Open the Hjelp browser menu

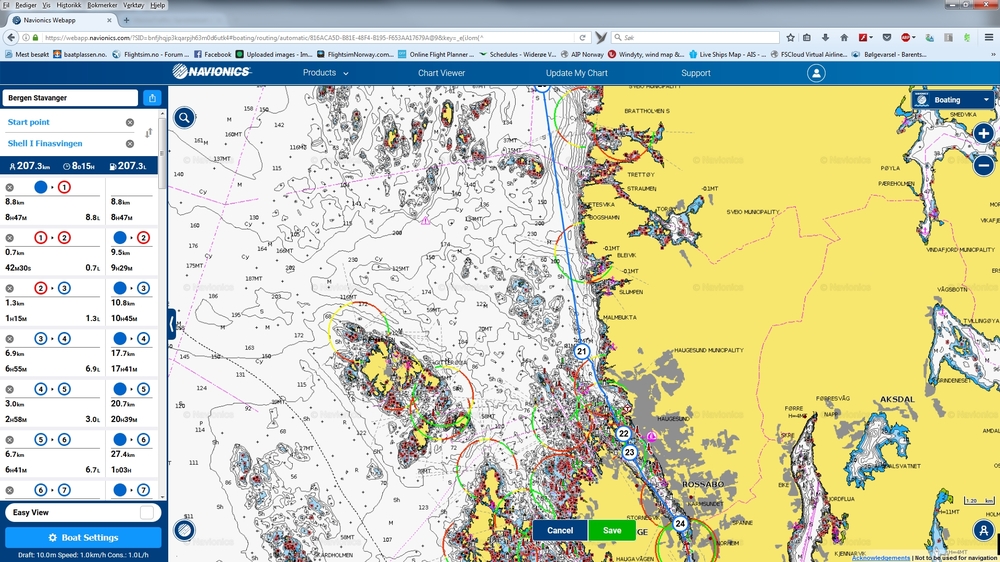(158, 5)
